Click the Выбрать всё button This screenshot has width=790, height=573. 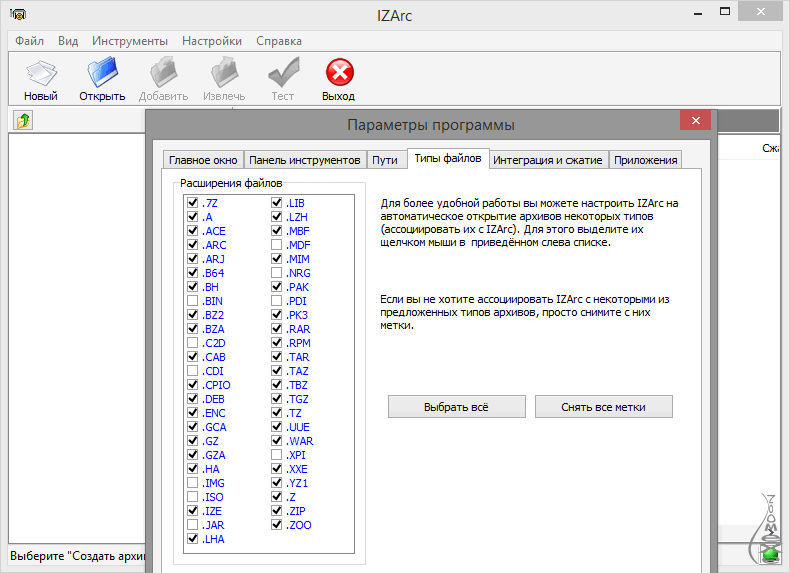tap(456, 407)
